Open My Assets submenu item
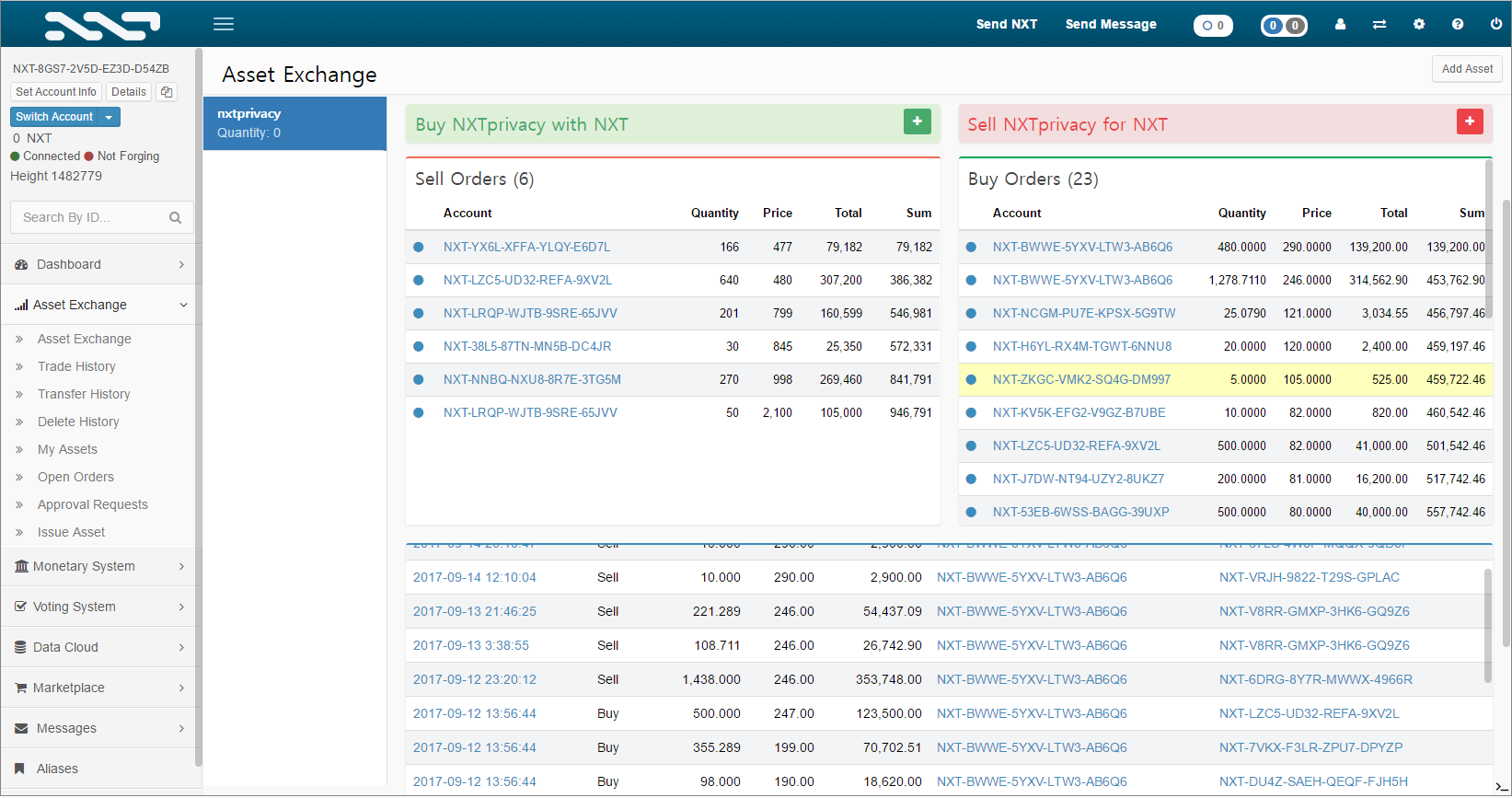Viewport: 1512px width, 798px height. (x=67, y=450)
